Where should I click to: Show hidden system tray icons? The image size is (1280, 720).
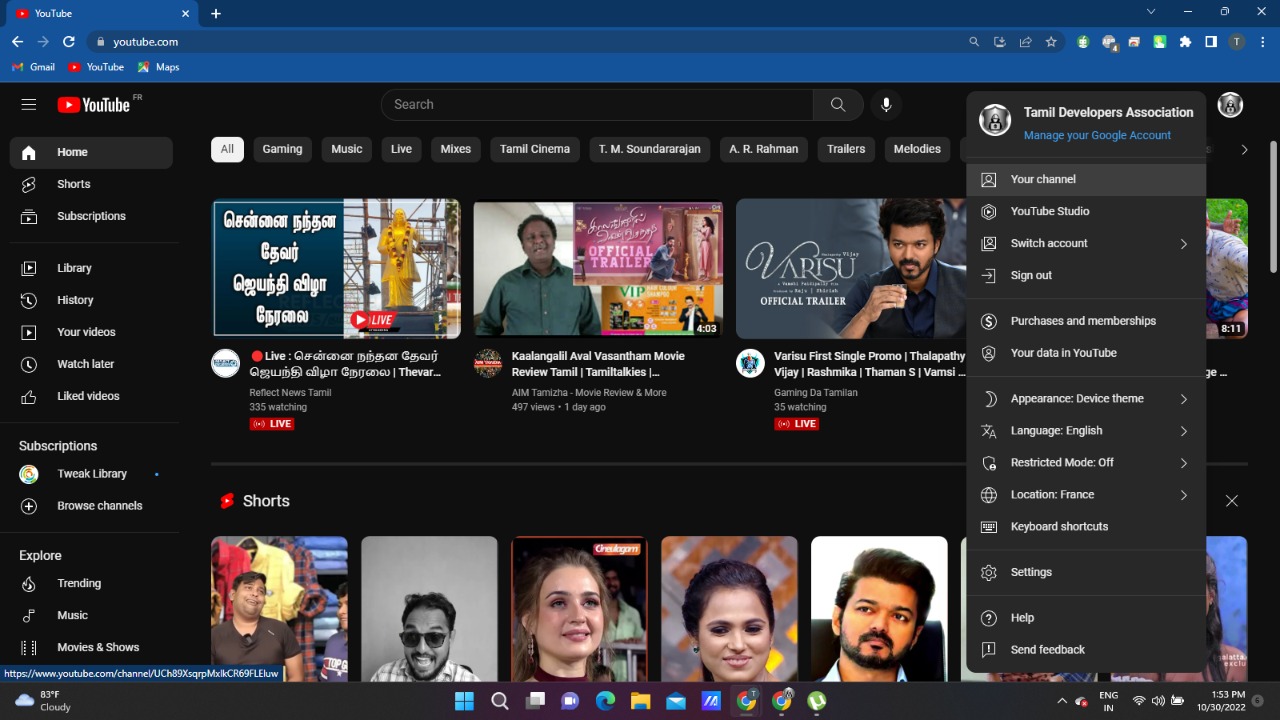[1062, 701]
